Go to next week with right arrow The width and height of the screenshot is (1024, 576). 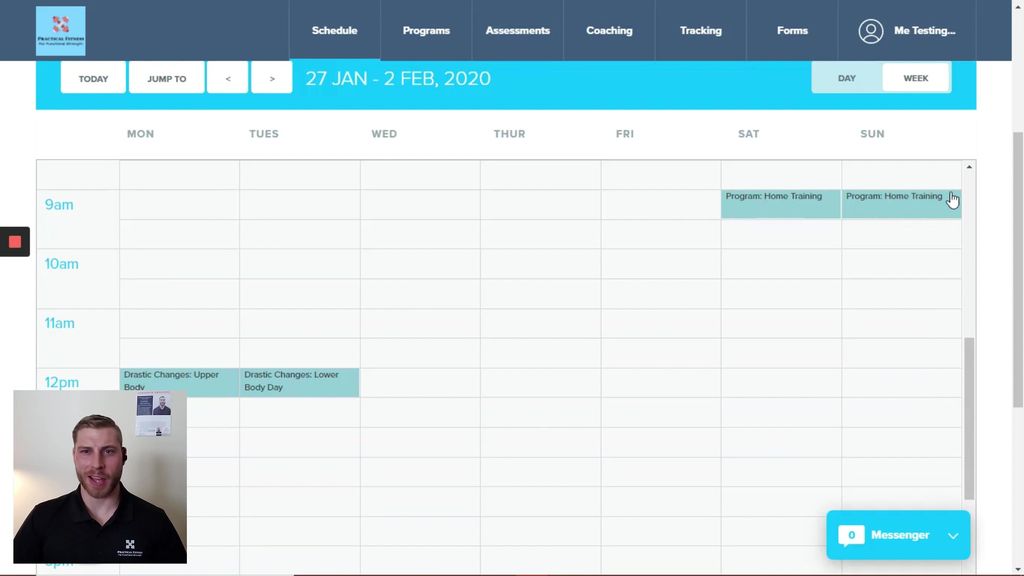pyautogui.click(x=272, y=78)
